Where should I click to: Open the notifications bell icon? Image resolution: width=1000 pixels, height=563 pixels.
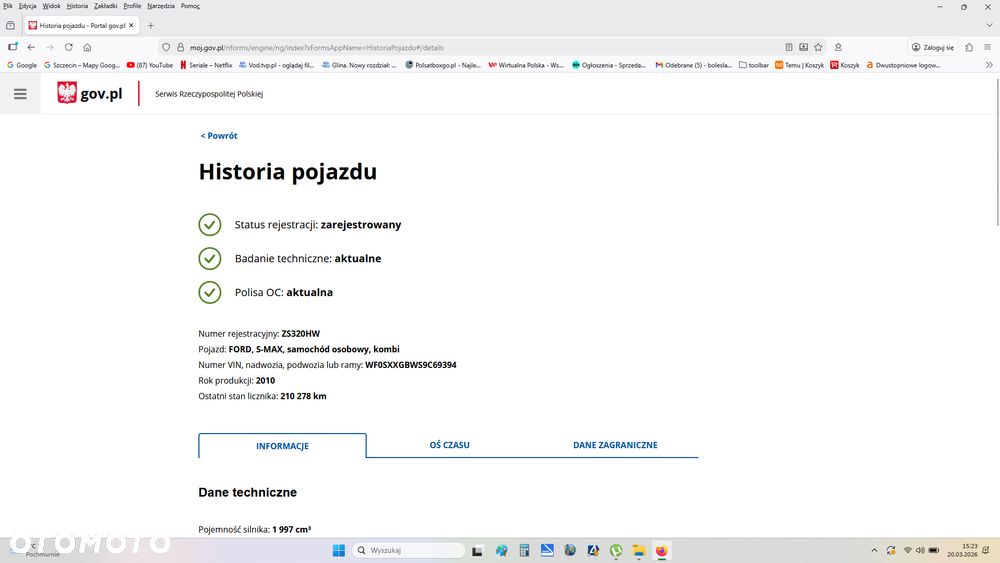pyautogui.click(x=986, y=550)
